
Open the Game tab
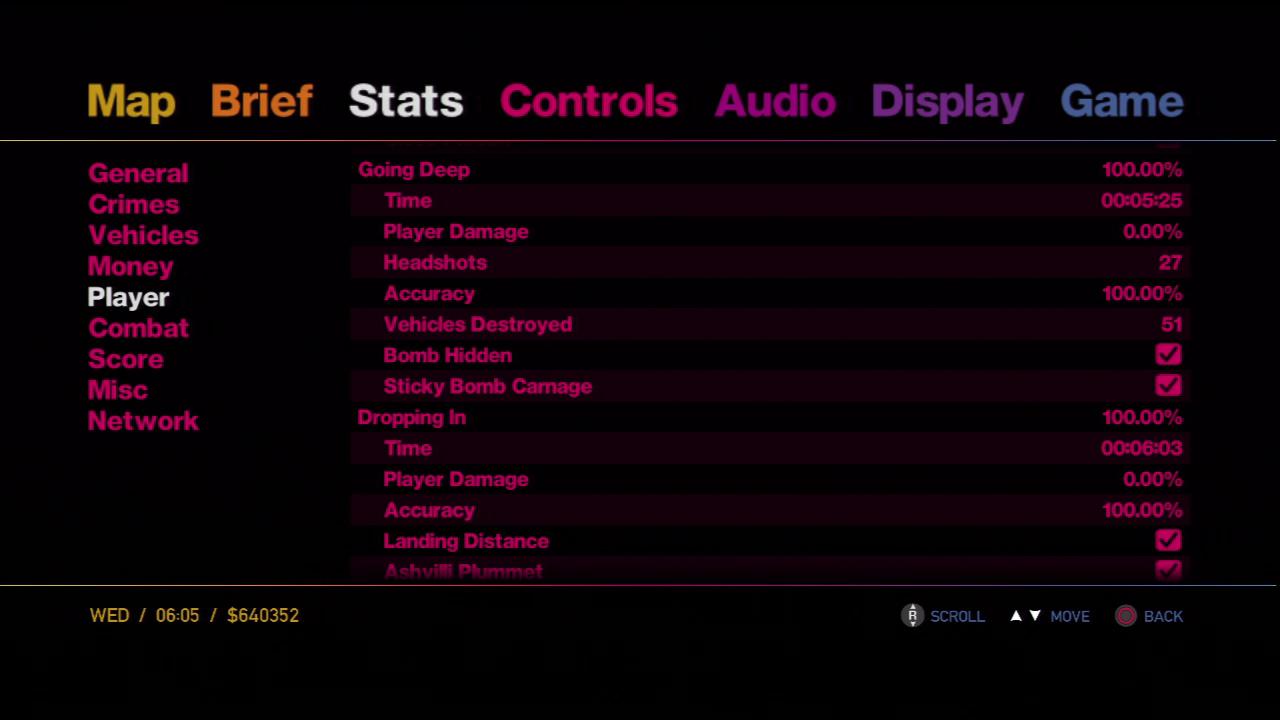click(x=1121, y=102)
